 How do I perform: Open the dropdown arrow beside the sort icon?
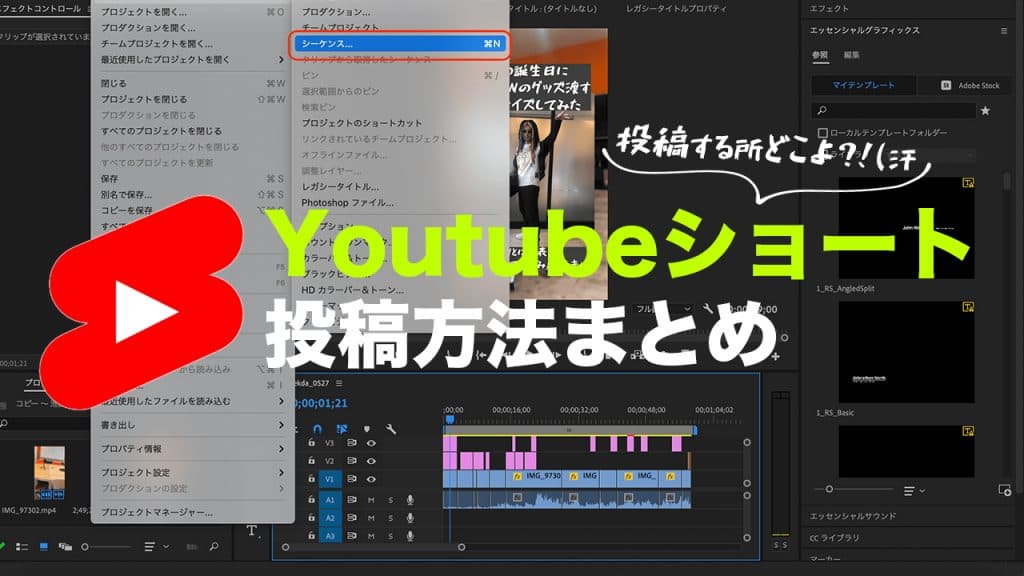[167, 547]
